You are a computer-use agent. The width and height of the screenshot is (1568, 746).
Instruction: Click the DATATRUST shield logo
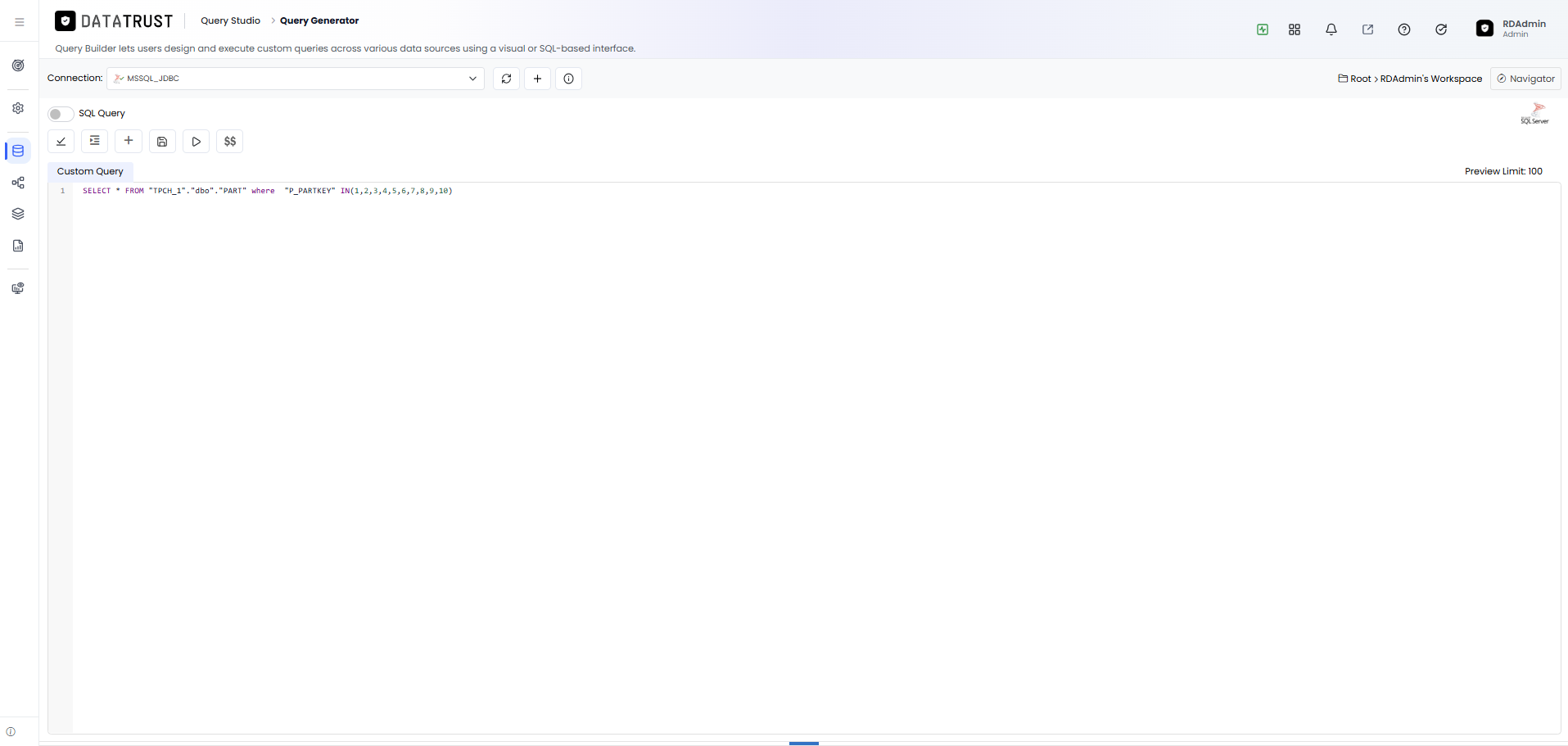(x=66, y=21)
